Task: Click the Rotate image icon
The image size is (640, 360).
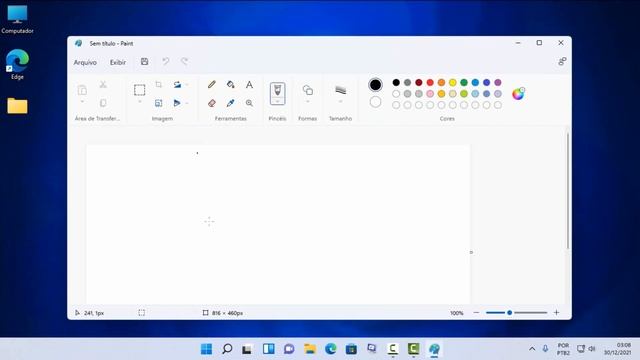Action: 177,84
